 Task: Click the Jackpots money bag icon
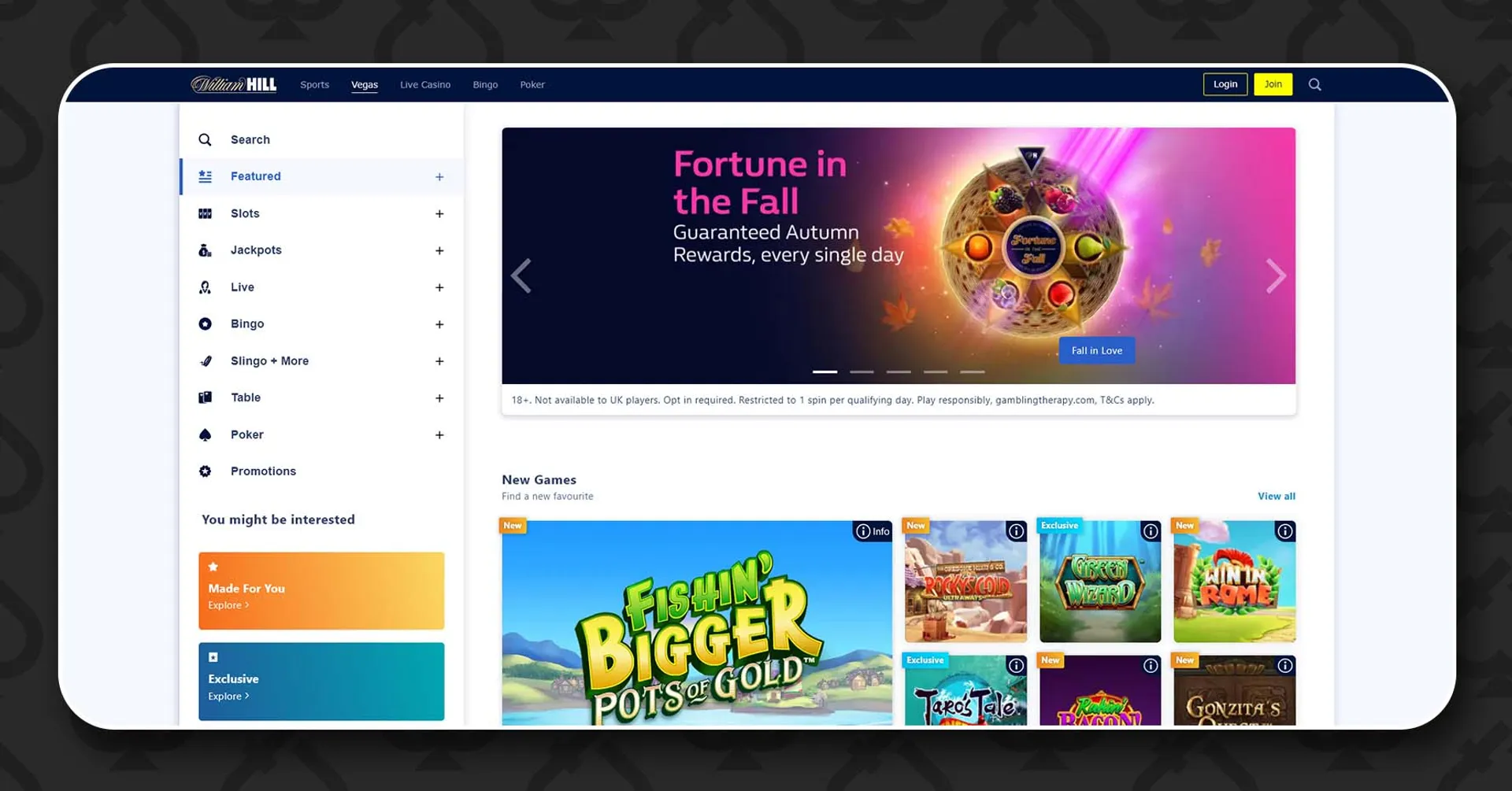pyautogui.click(x=205, y=250)
